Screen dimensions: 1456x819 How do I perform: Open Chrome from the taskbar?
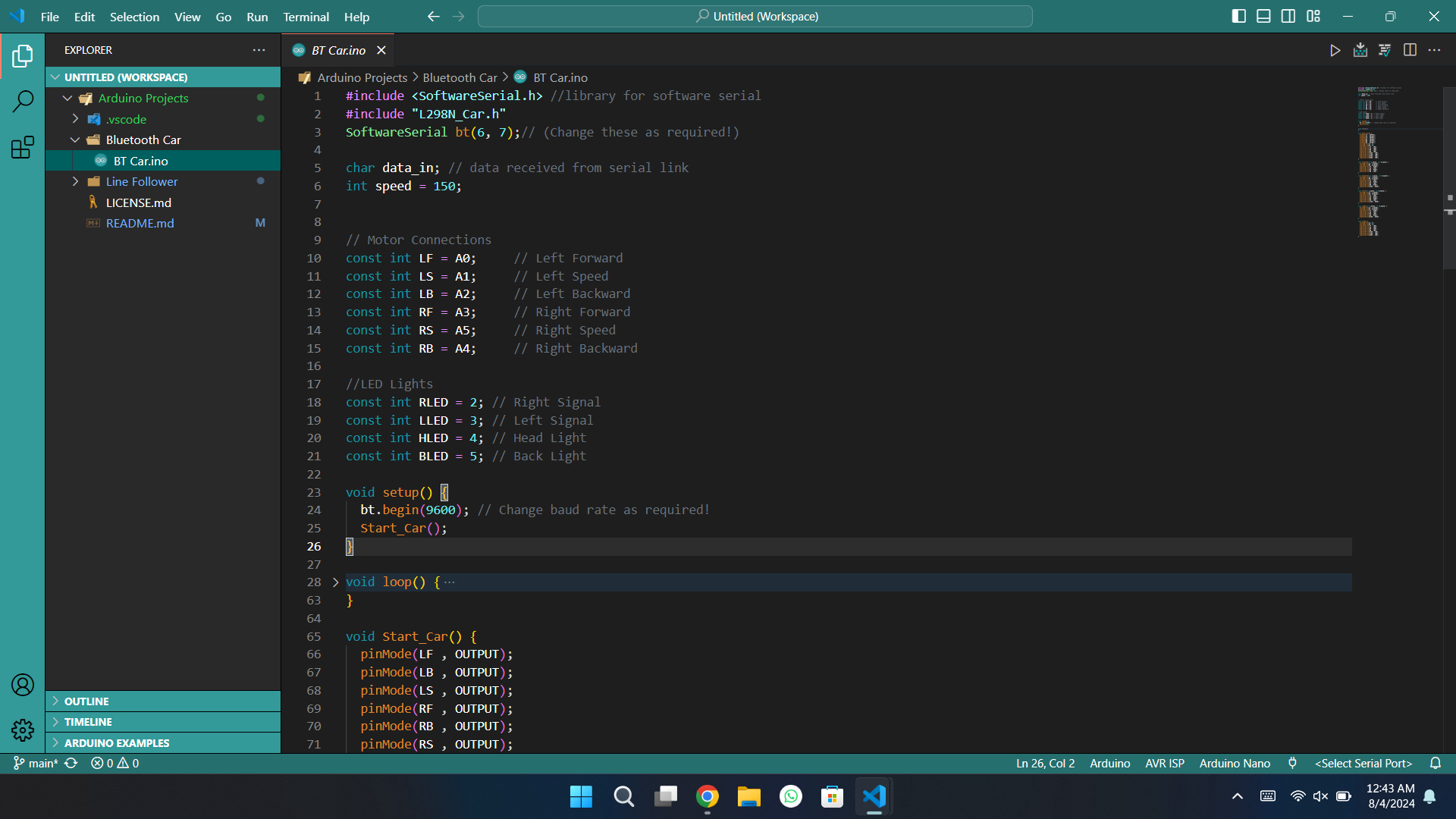pos(707,796)
